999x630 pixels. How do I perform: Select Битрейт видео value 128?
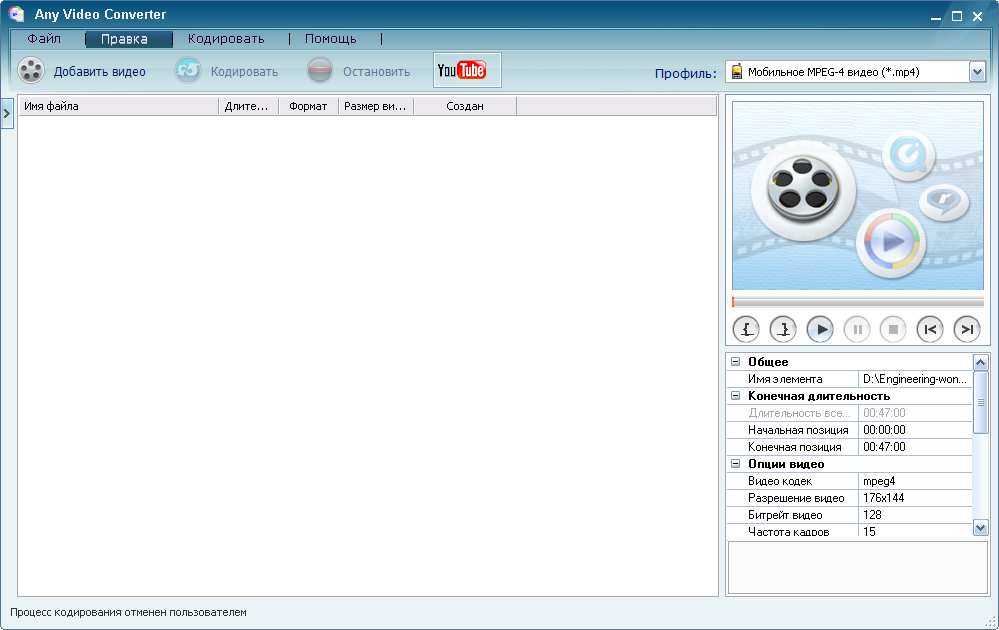[915, 514]
